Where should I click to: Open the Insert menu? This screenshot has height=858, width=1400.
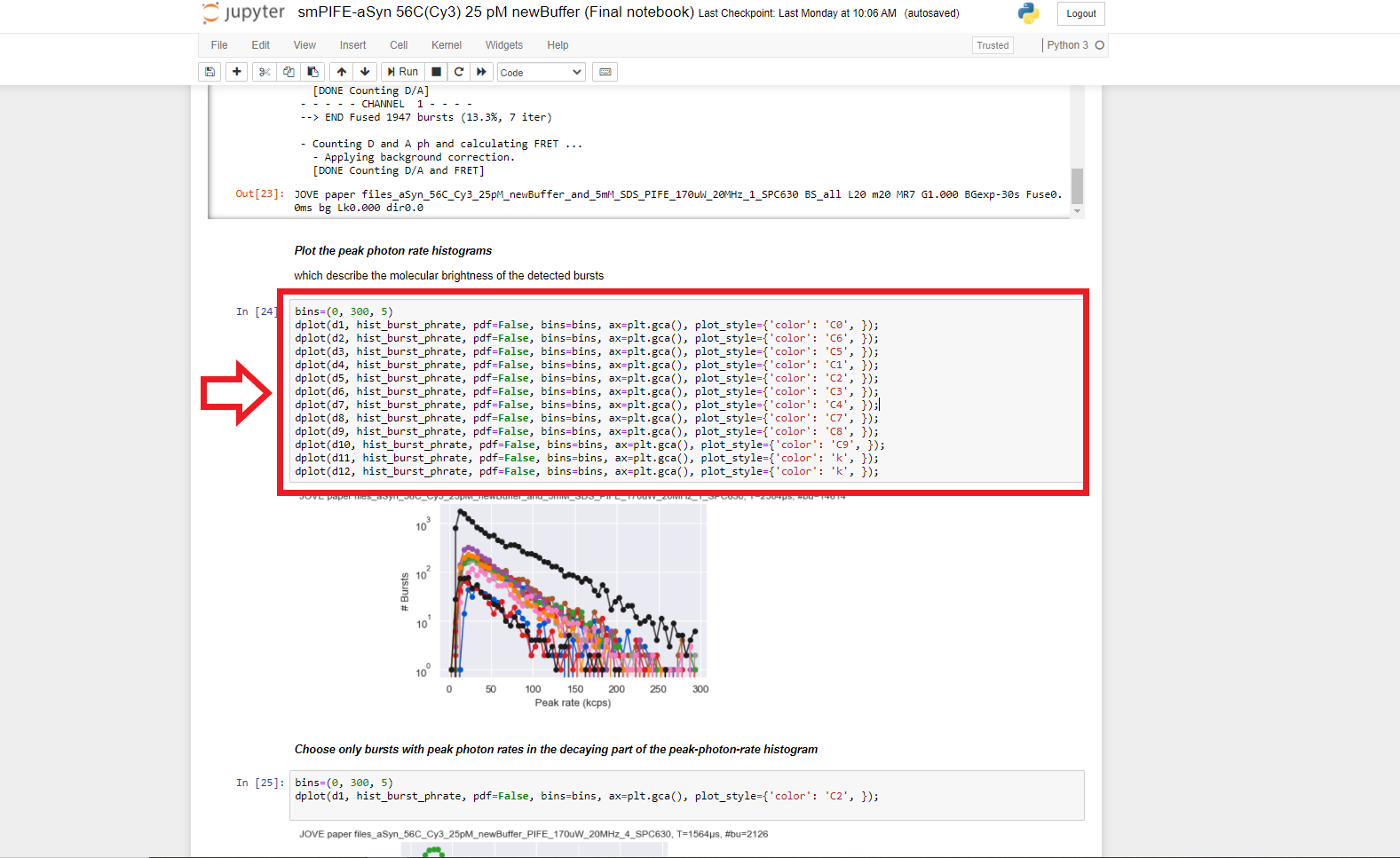(352, 45)
